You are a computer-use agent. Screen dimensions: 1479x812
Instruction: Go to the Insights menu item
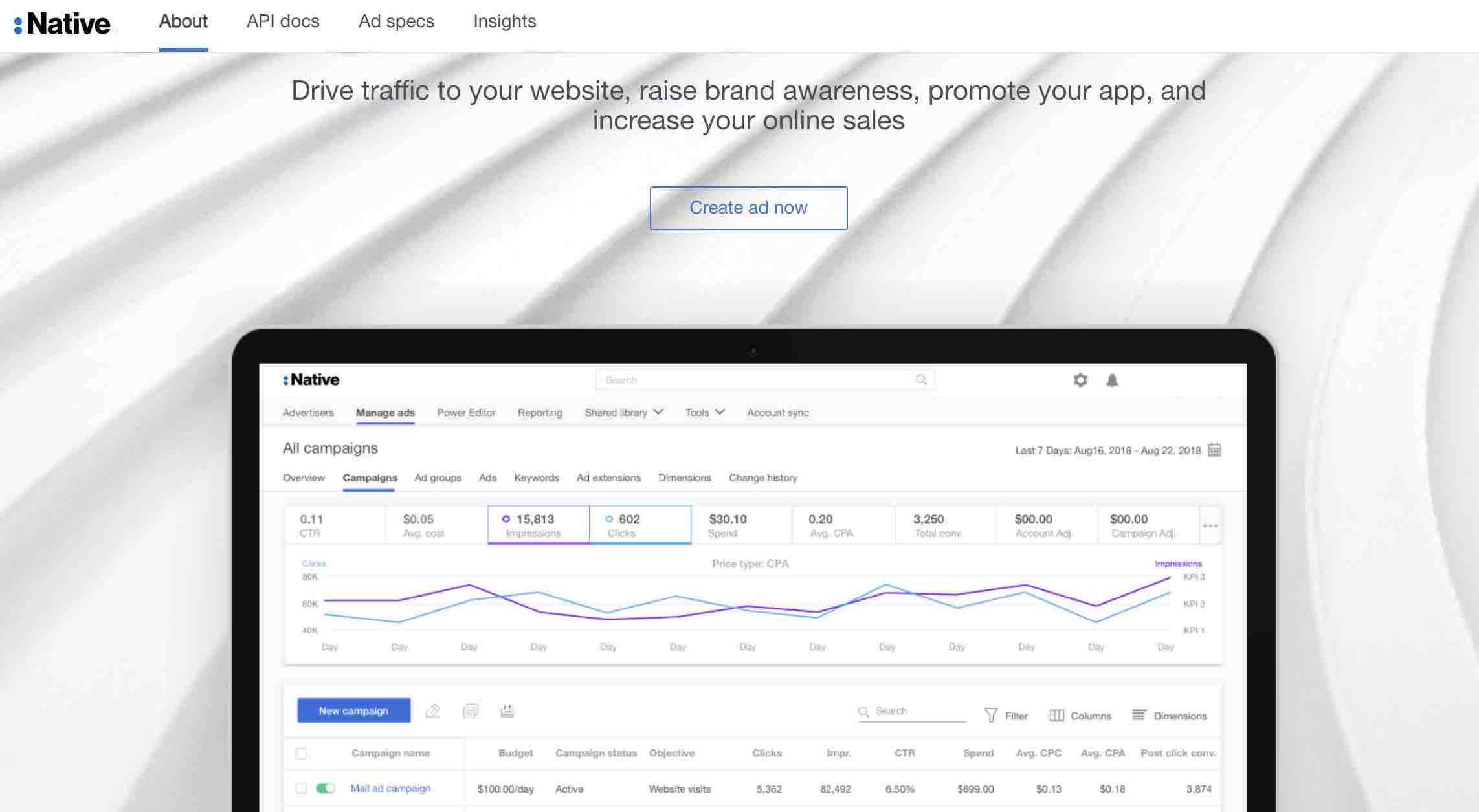(x=504, y=21)
